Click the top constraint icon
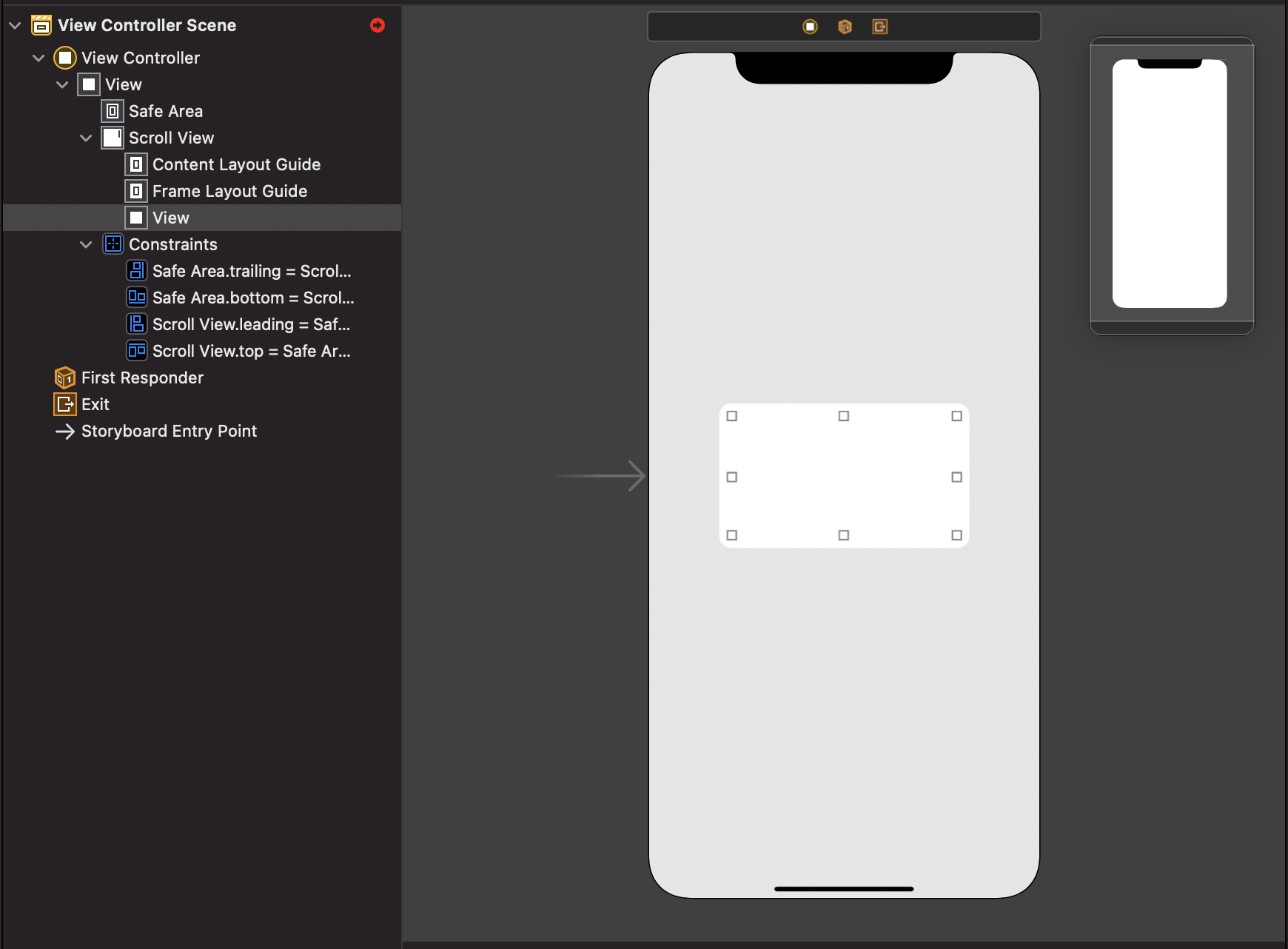The height and width of the screenshot is (949, 1288). tap(136, 351)
